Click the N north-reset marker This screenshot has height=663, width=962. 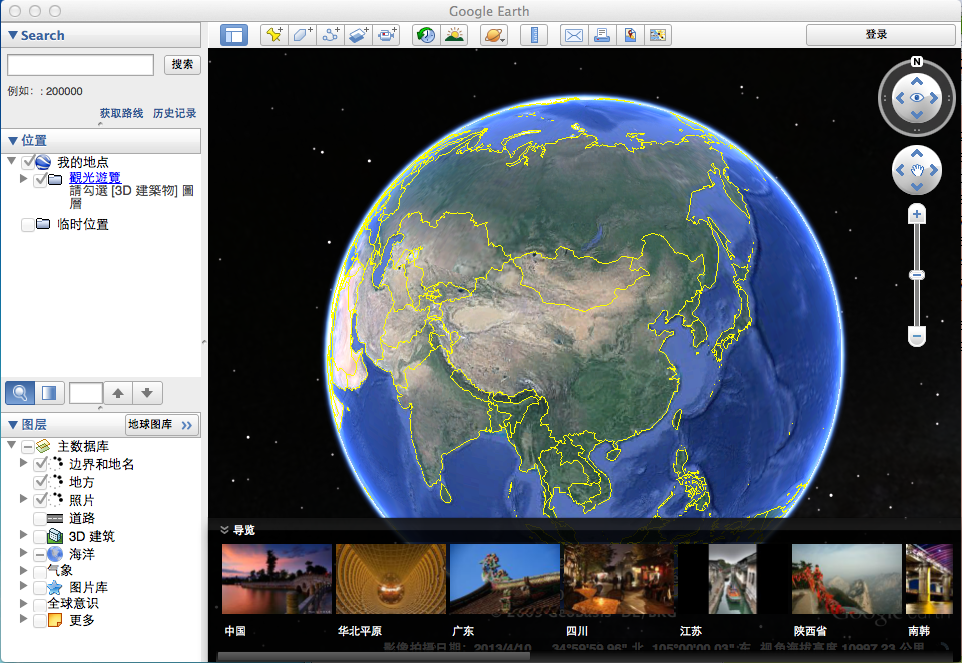point(917,61)
